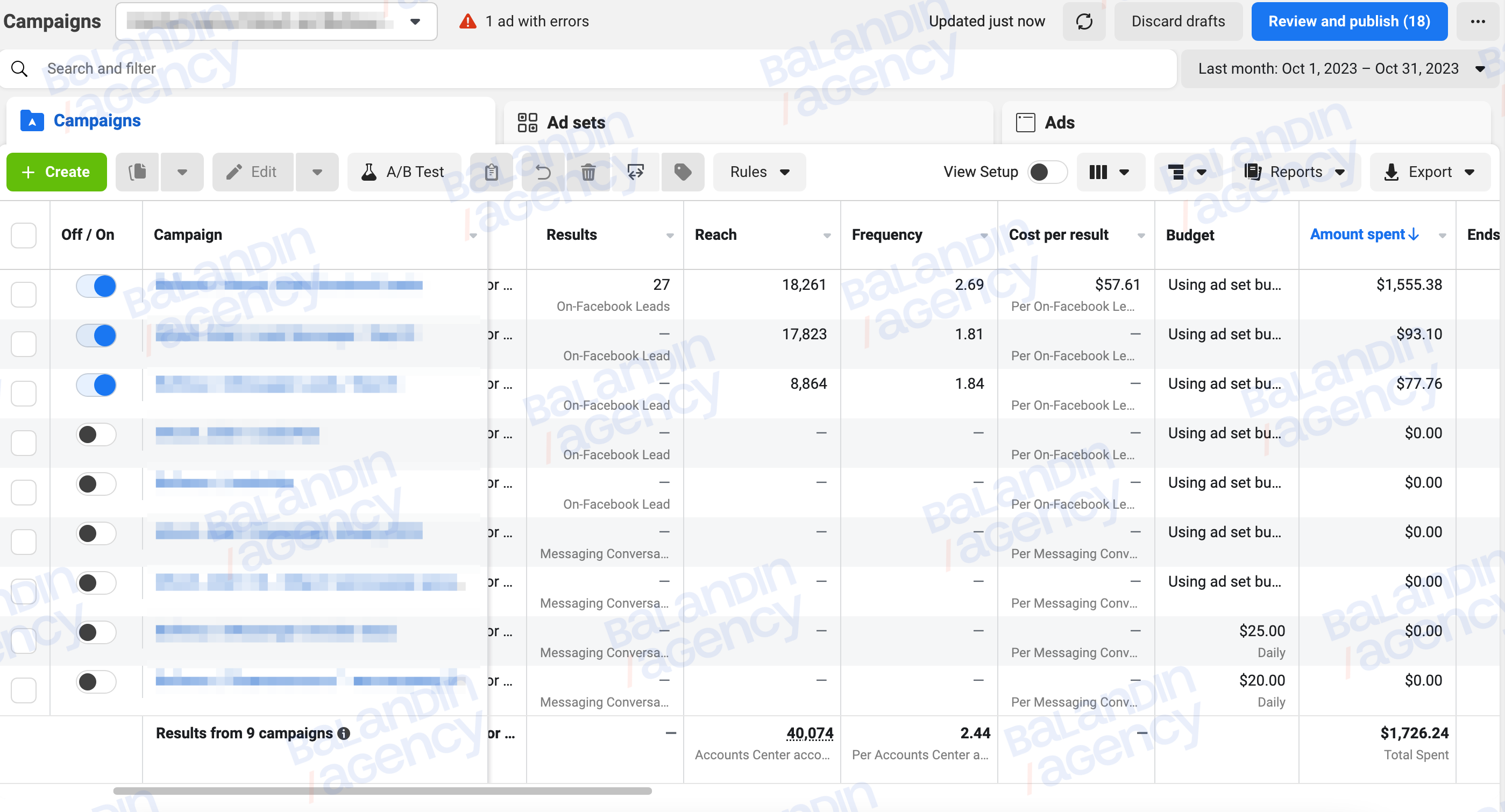
Task: Switch to the Ads tab
Action: pos(1246,123)
